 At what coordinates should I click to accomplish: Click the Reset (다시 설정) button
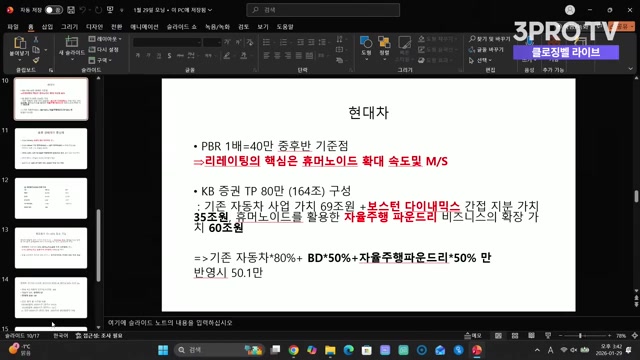[104, 49]
